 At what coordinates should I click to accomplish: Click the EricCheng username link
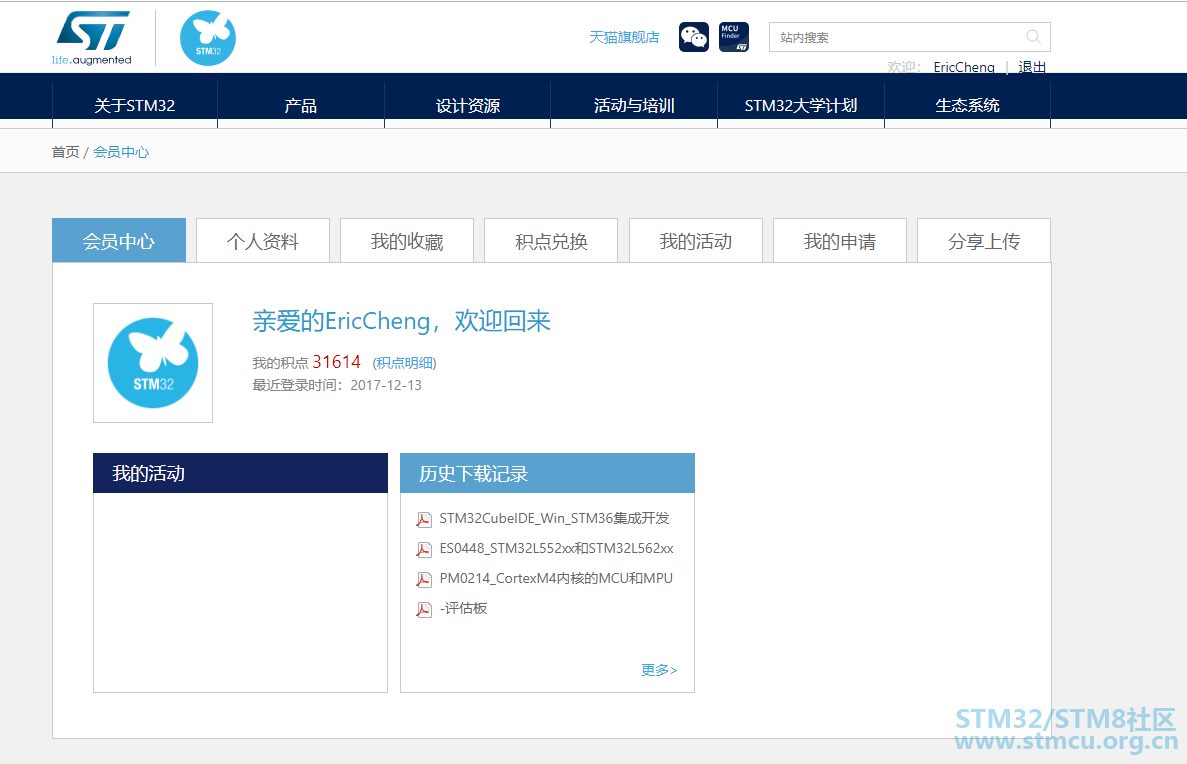click(x=964, y=67)
